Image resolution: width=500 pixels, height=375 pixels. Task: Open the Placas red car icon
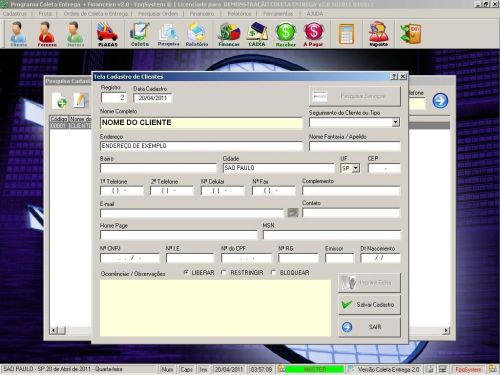coord(107,34)
